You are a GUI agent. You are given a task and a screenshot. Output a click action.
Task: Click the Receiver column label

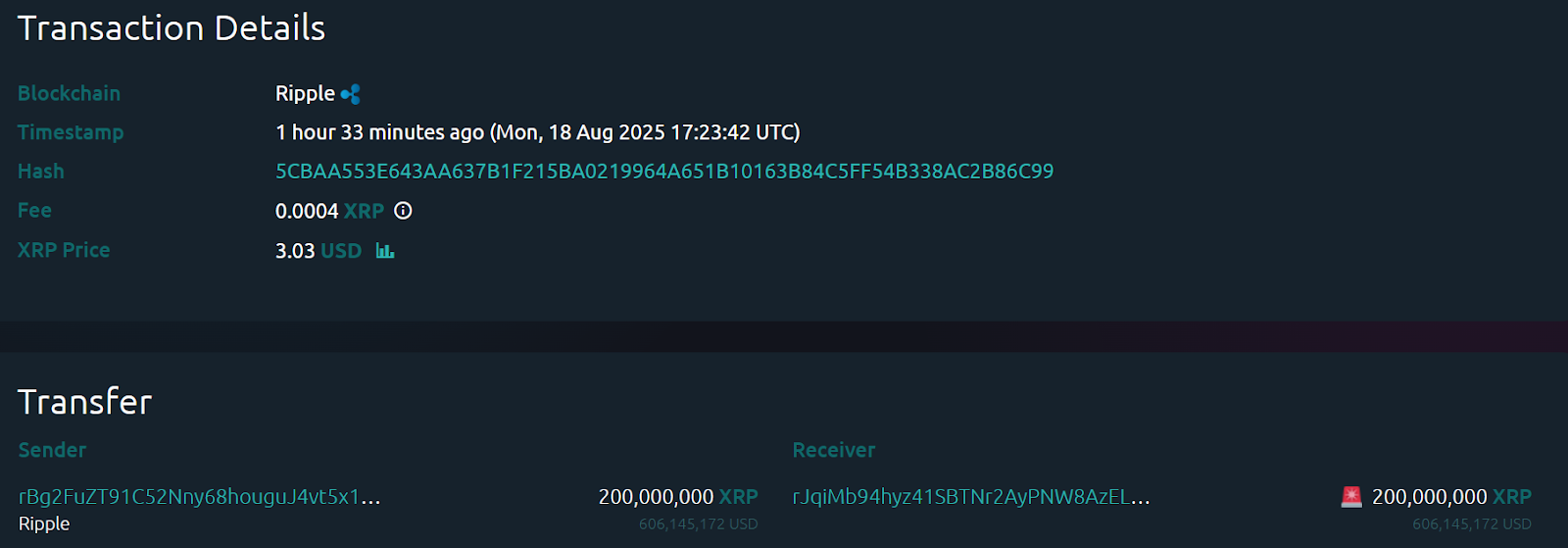833,450
